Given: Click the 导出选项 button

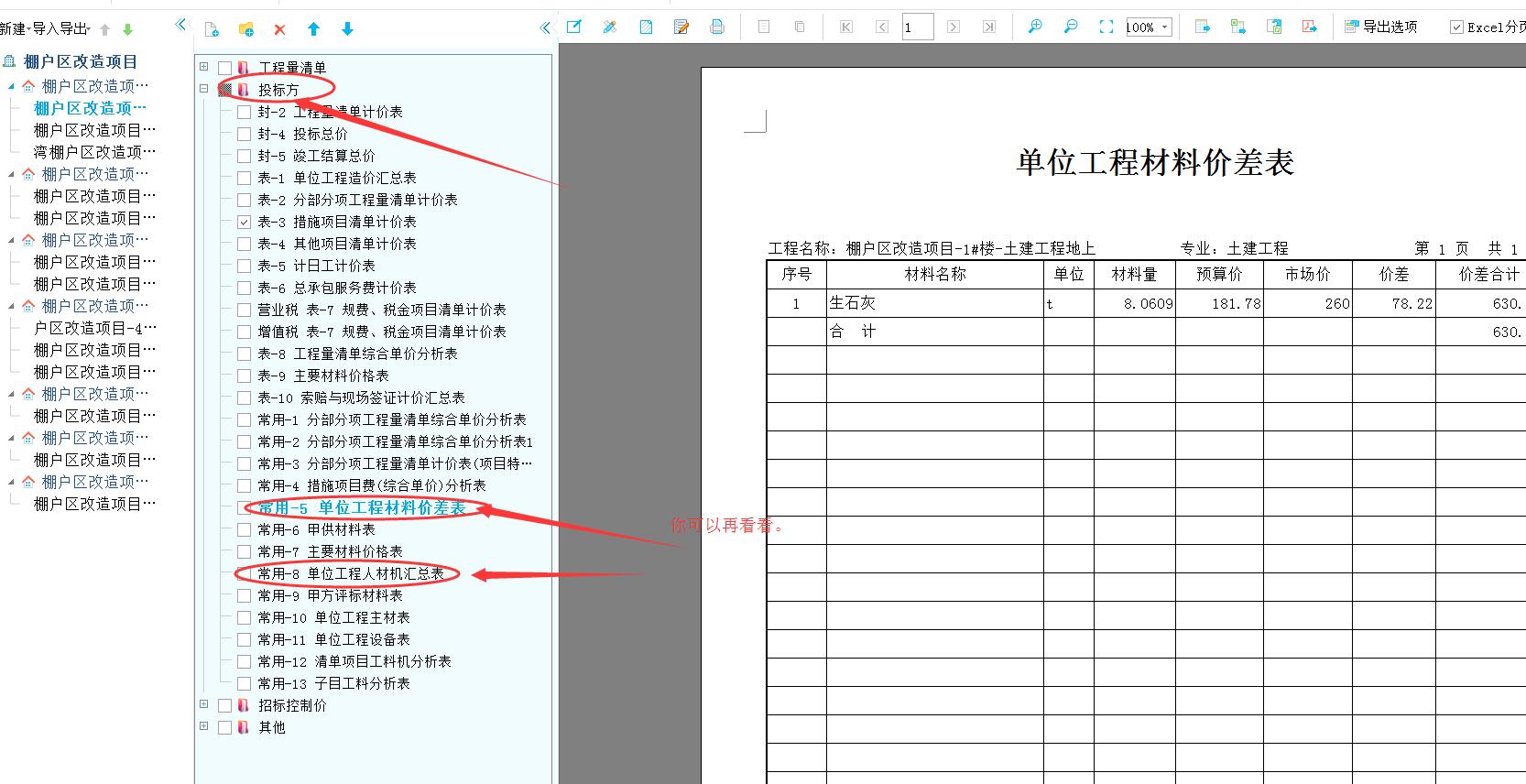Looking at the screenshot, I should click(1381, 27).
